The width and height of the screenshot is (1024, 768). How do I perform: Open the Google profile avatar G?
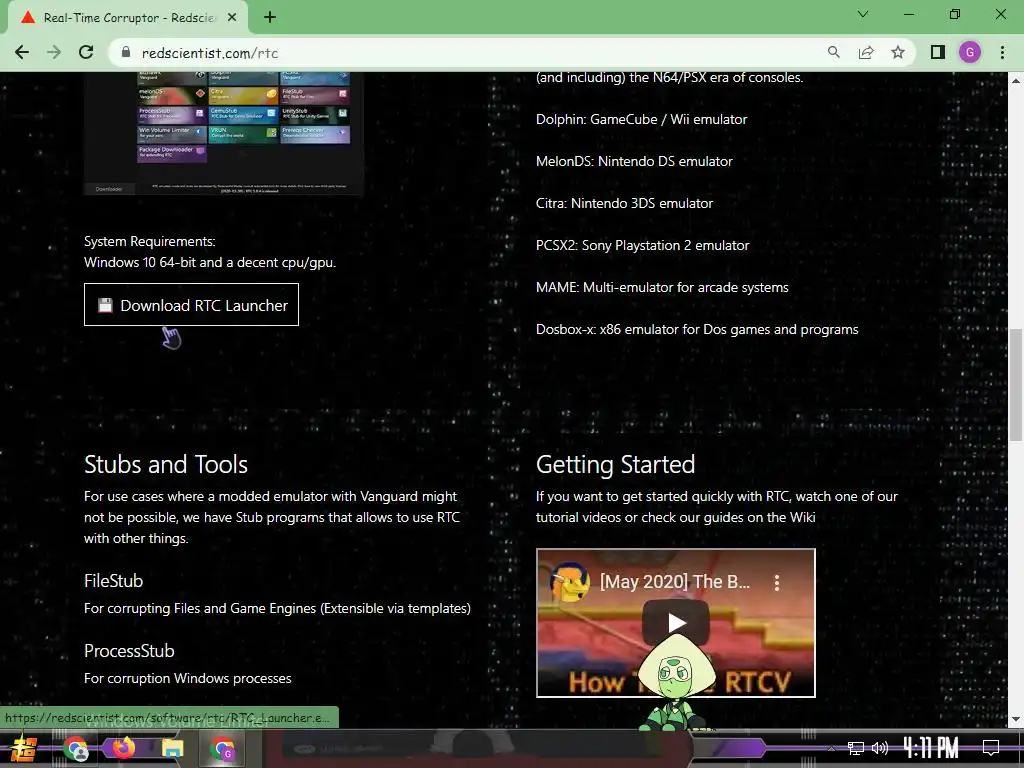[x=970, y=52]
